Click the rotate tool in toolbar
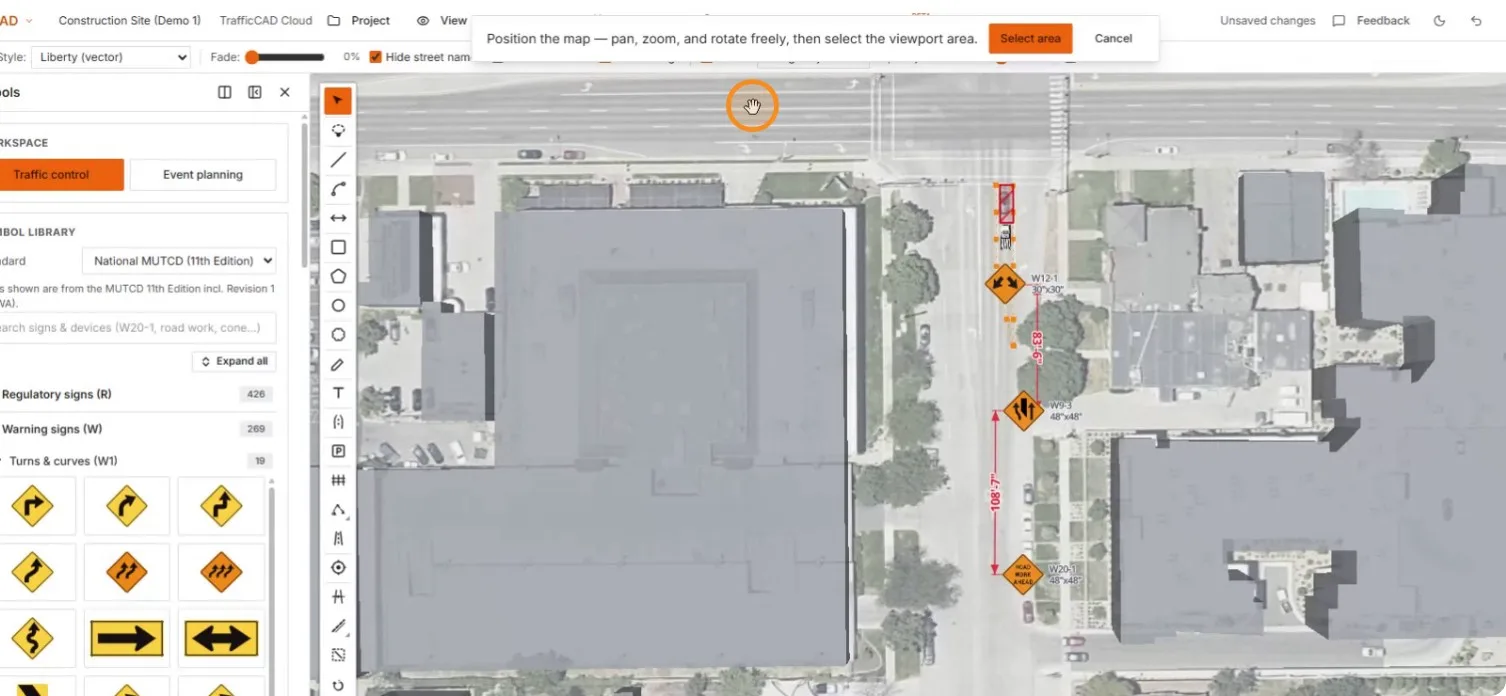1506x696 pixels. tap(338, 685)
